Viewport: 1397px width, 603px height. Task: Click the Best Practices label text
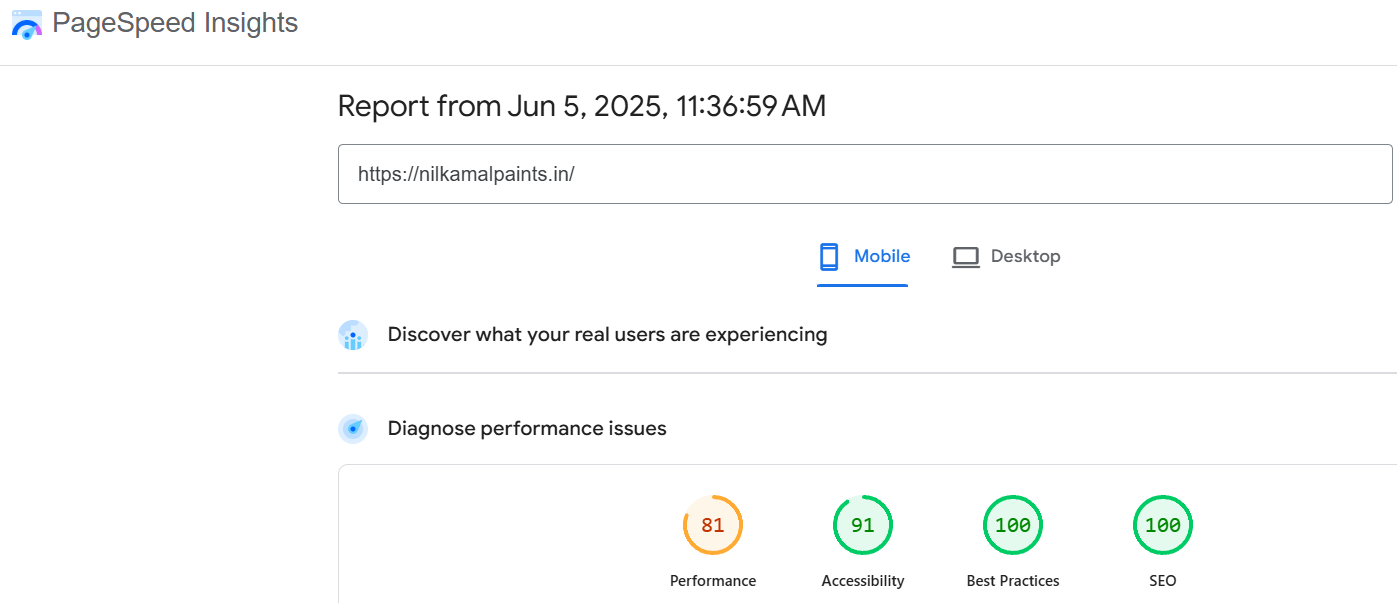point(1013,581)
